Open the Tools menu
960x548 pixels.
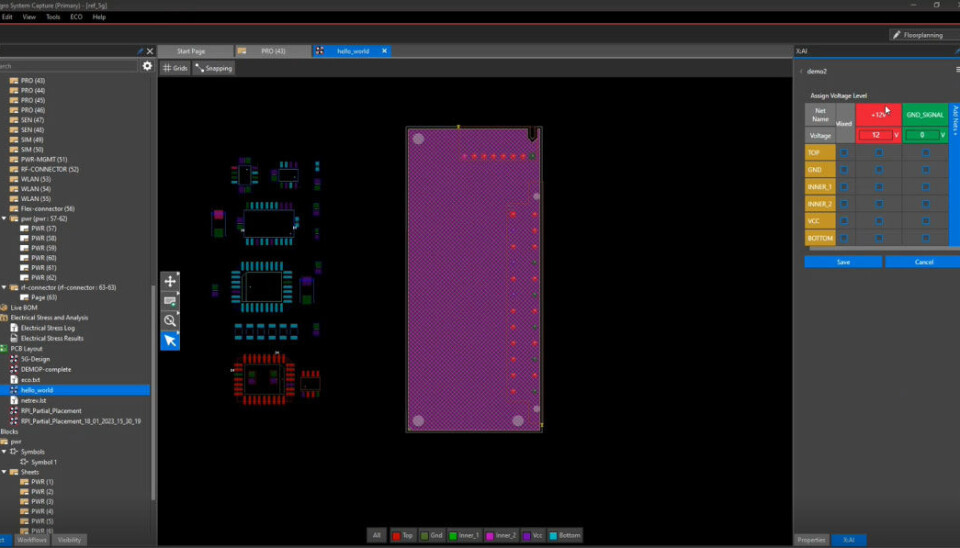click(x=53, y=17)
